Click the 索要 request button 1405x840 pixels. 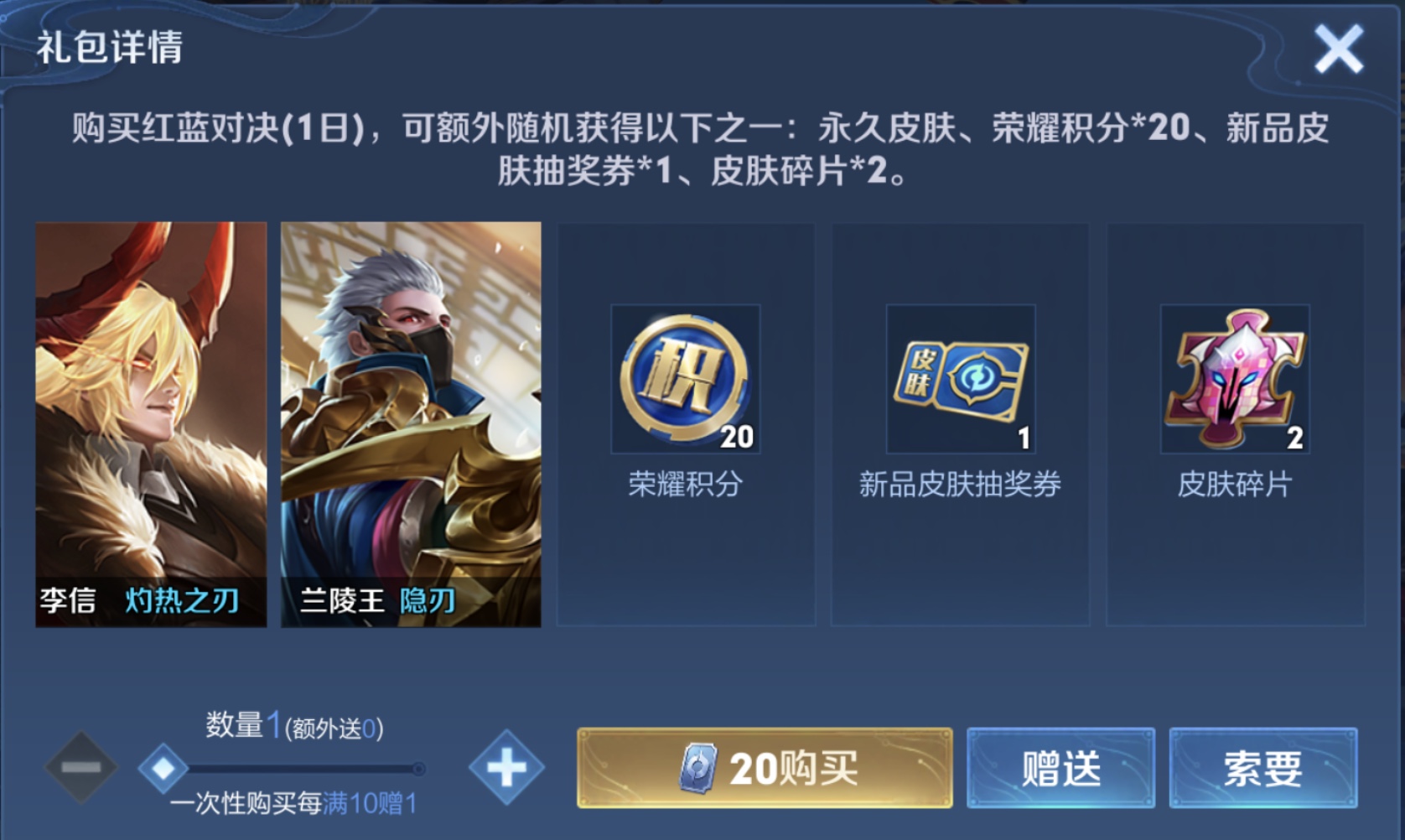[x=1263, y=768]
